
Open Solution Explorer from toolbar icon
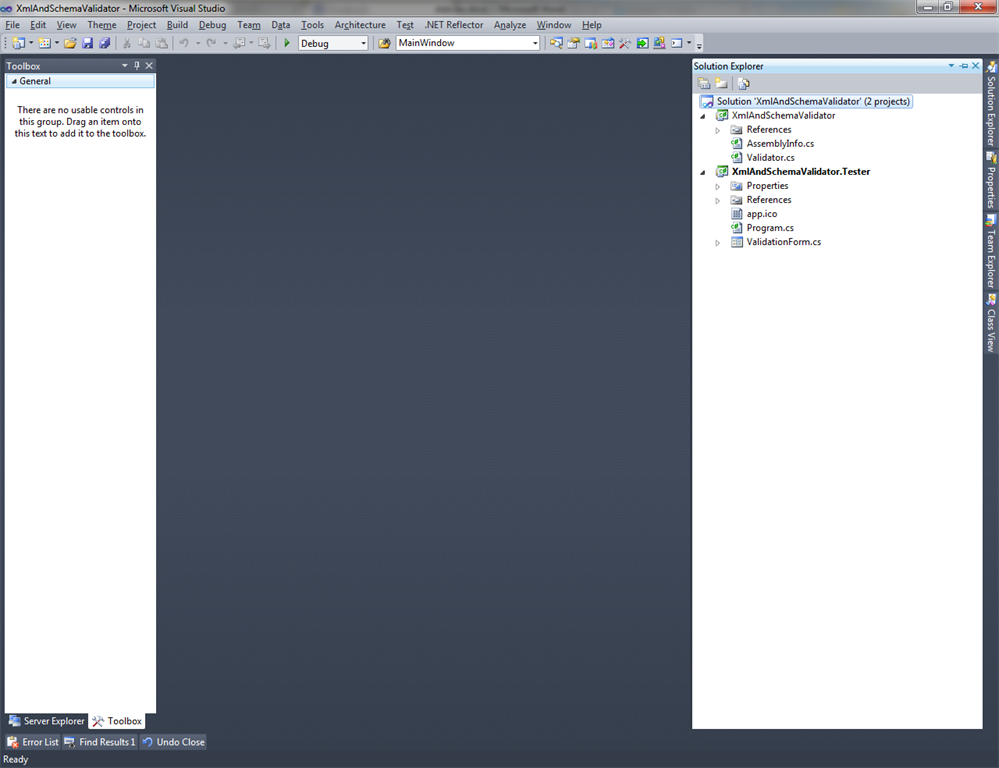556,43
